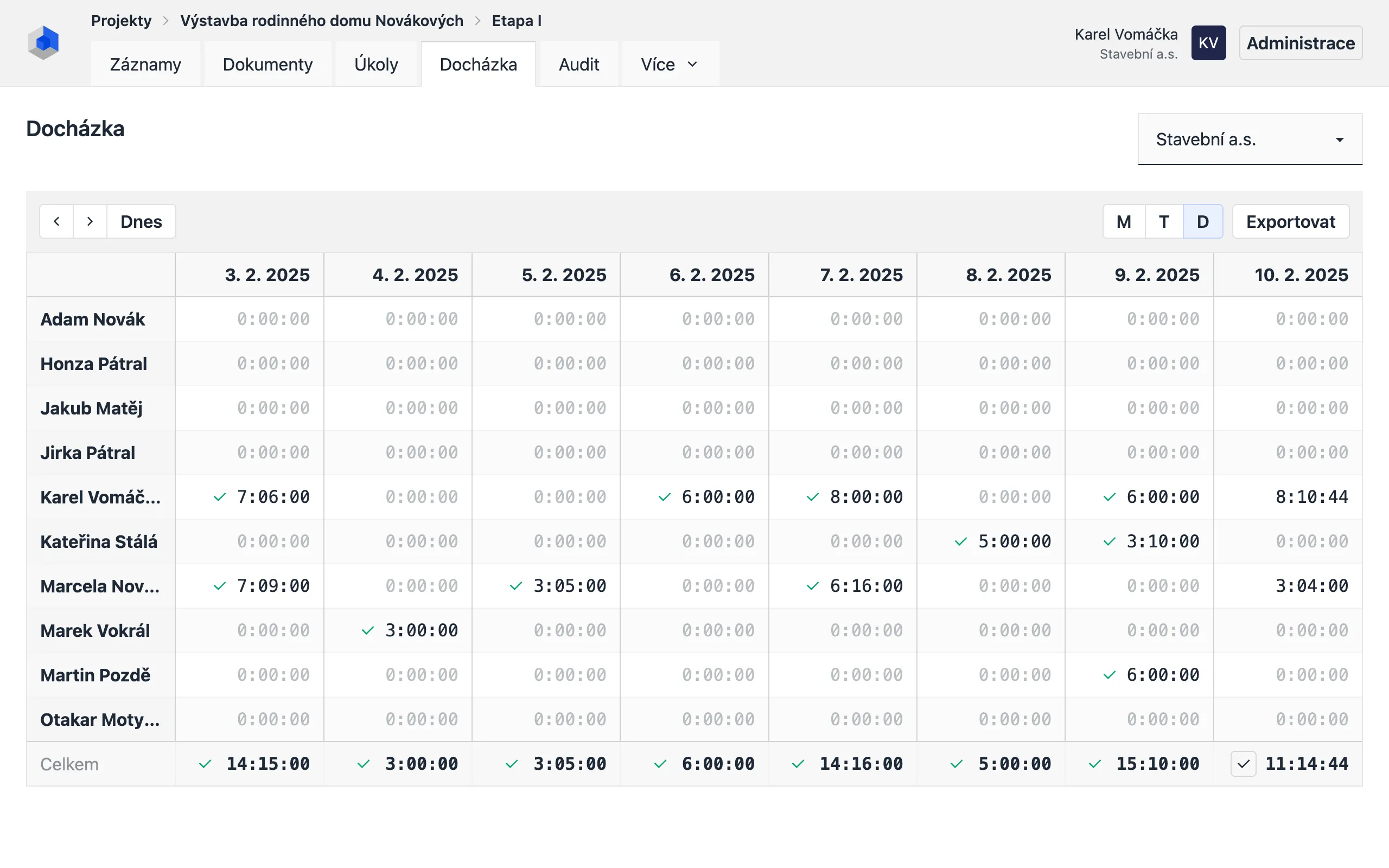
Task: Click checkmark next to Karel's 6. 2. 2025 time
Action: (x=664, y=497)
